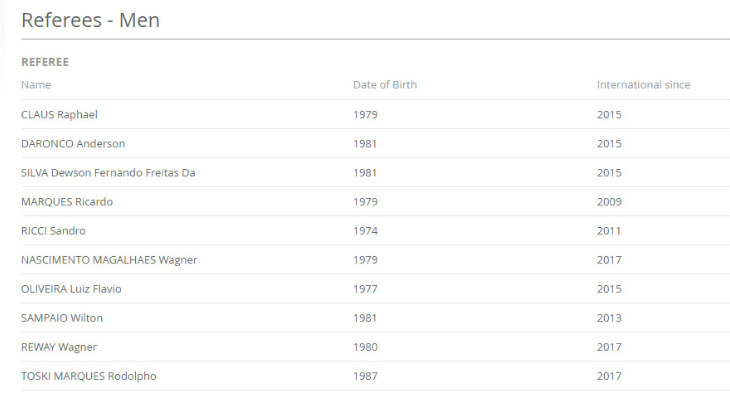Image resolution: width=730 pixels, height=400 pixels.
Task: Click birth year 1974 in Ricci row
Action: point(365,230)
